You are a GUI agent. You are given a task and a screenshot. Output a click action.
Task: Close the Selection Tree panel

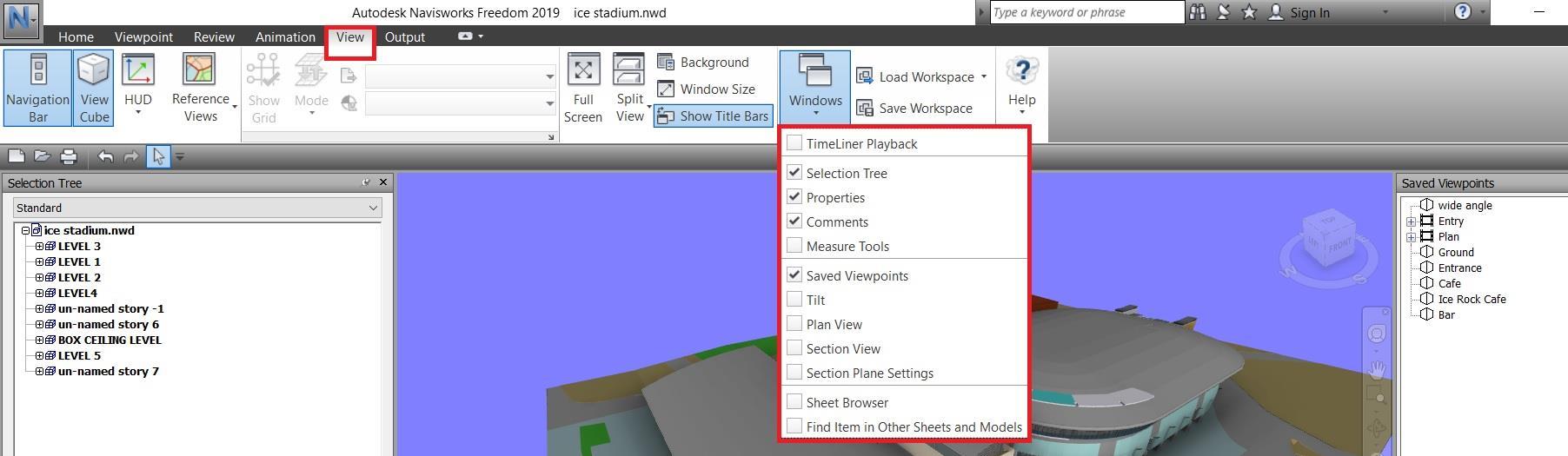[x=383, y=182]
